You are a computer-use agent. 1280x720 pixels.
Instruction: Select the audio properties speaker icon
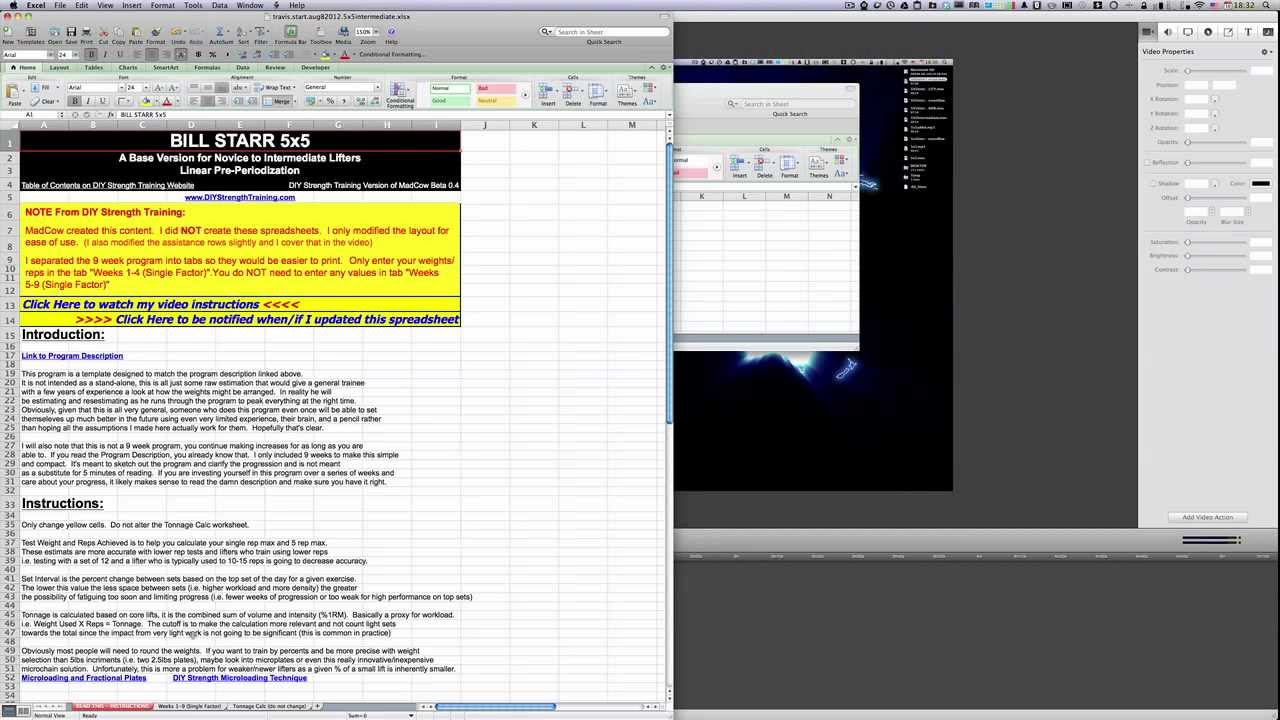click(1167, 32)
